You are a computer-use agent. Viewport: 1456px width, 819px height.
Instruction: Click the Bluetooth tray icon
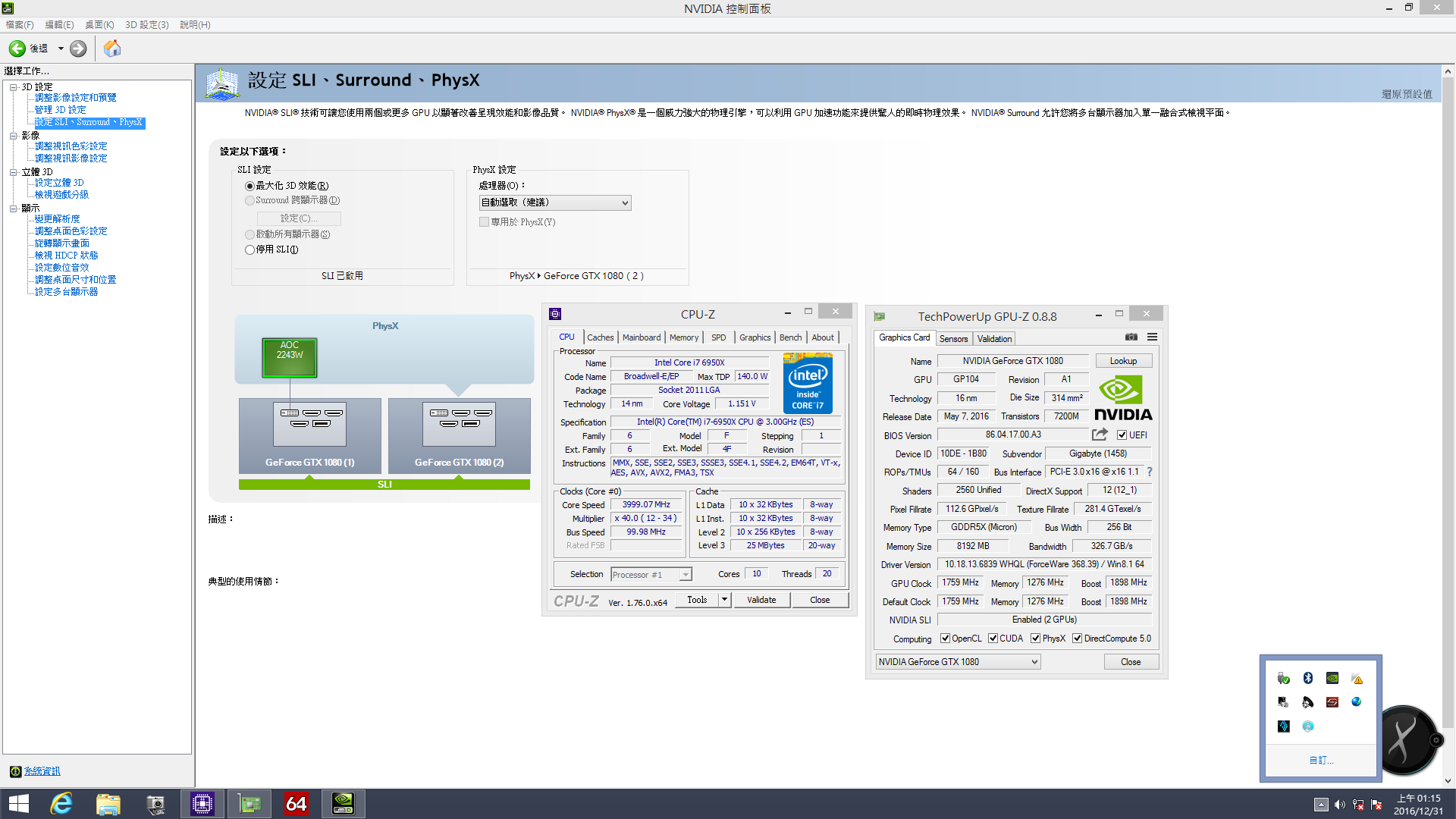pos(1307,678)
